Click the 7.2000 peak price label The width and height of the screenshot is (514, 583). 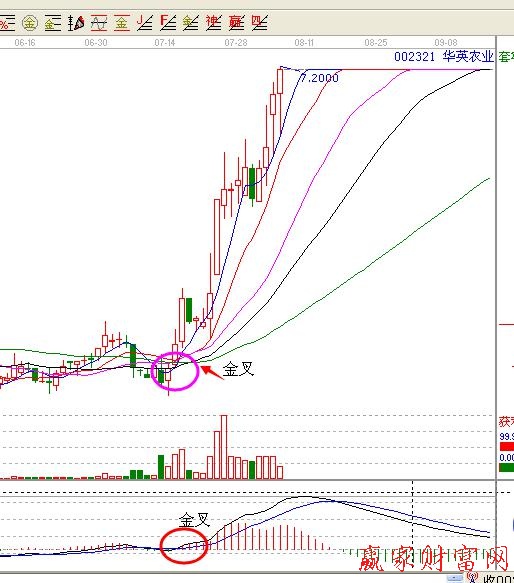pyautogui.click(x=319, y=78)
